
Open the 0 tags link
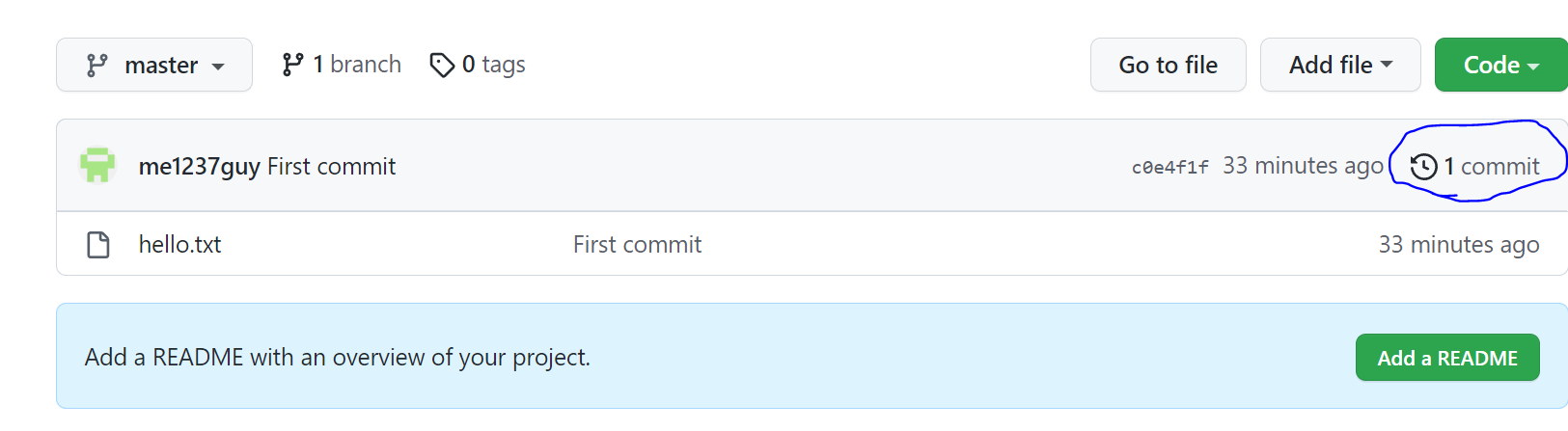(478, 65)
